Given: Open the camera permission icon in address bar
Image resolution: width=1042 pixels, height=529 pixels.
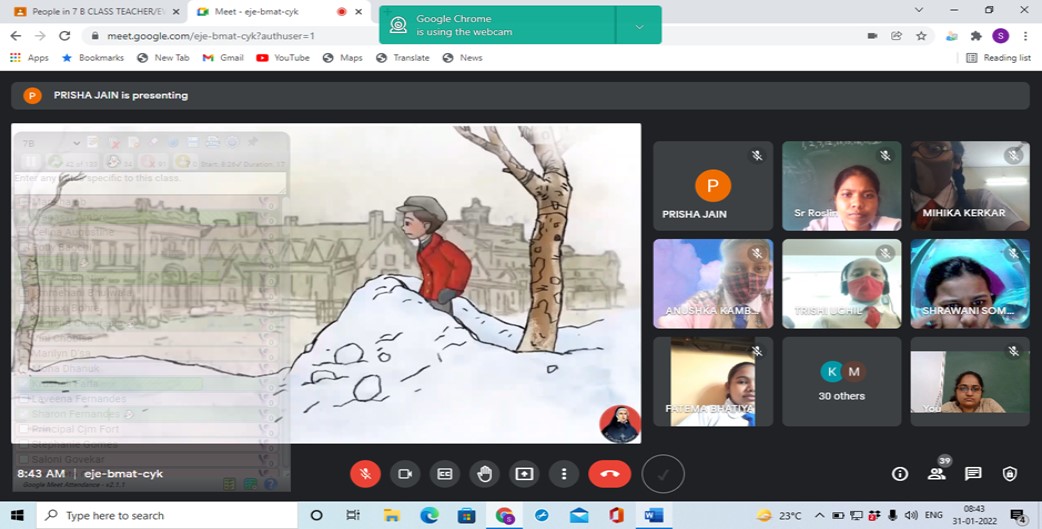Looking at the screenshot, I should [x=873, y=36].
